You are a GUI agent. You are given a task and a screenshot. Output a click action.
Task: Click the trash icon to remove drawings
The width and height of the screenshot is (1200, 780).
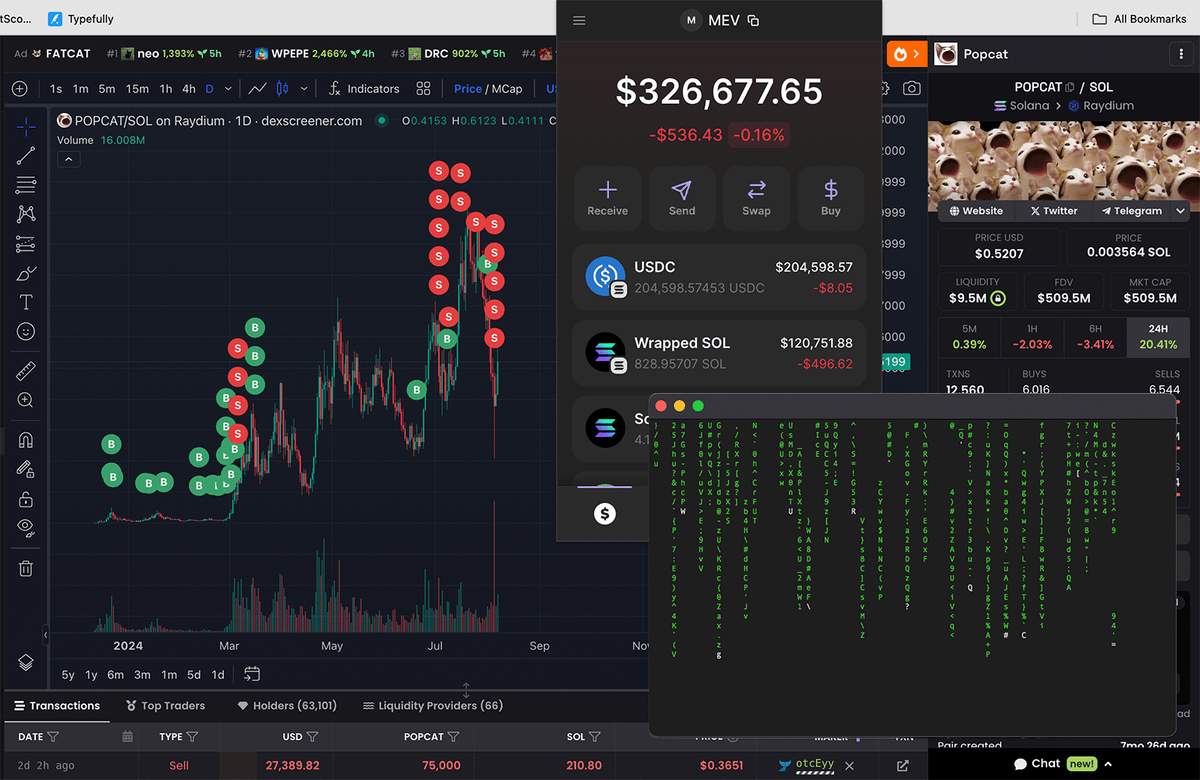pyautogui.click(x=26, y=568)
